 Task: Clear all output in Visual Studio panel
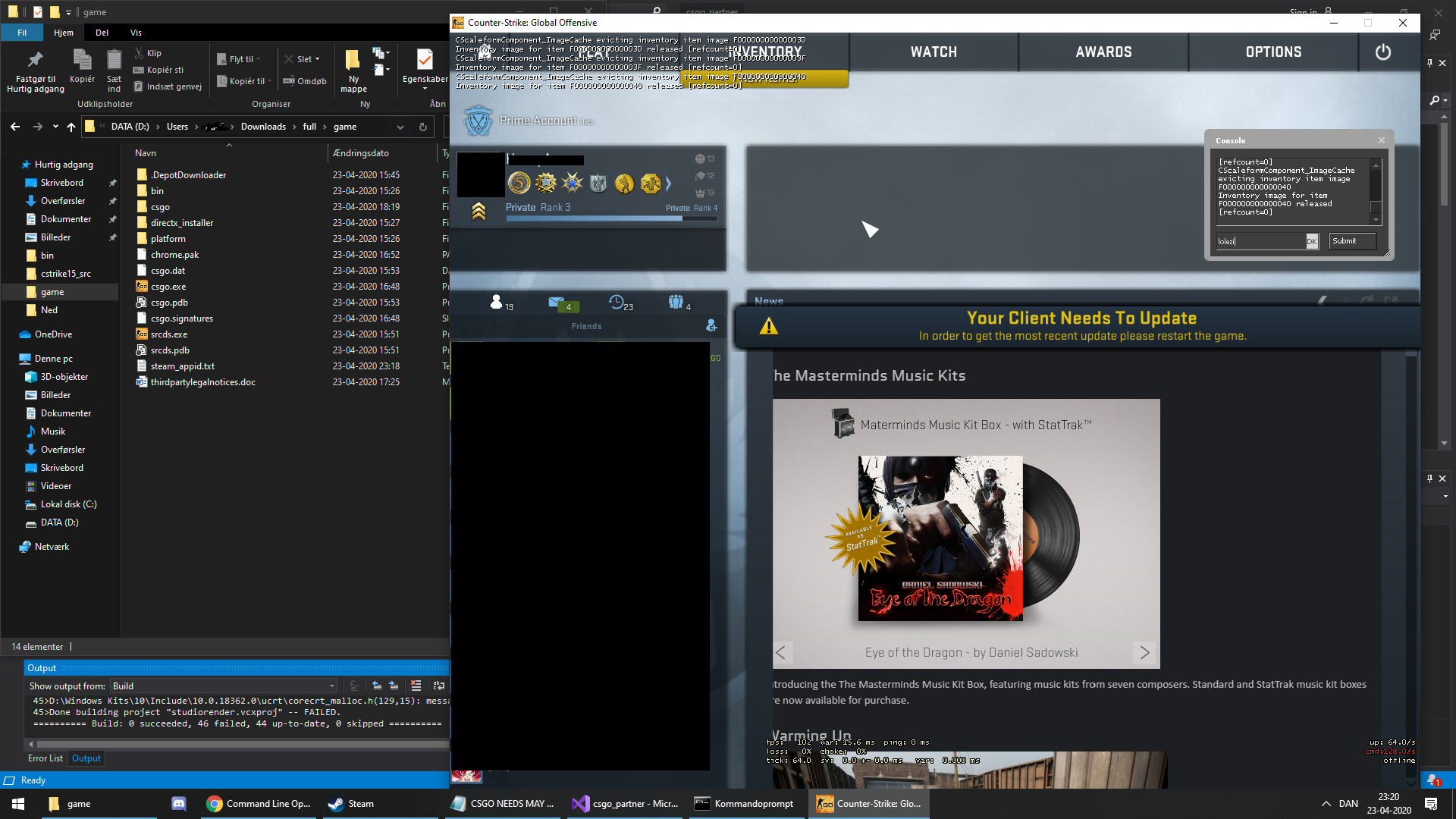coord(416,686)
